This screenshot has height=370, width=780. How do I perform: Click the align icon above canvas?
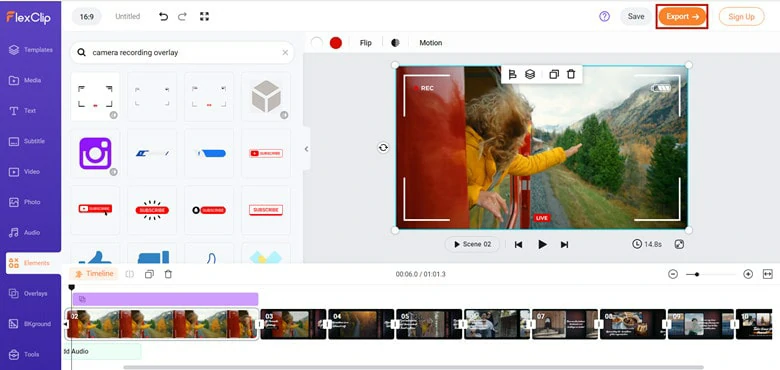[x=512, y=75]
